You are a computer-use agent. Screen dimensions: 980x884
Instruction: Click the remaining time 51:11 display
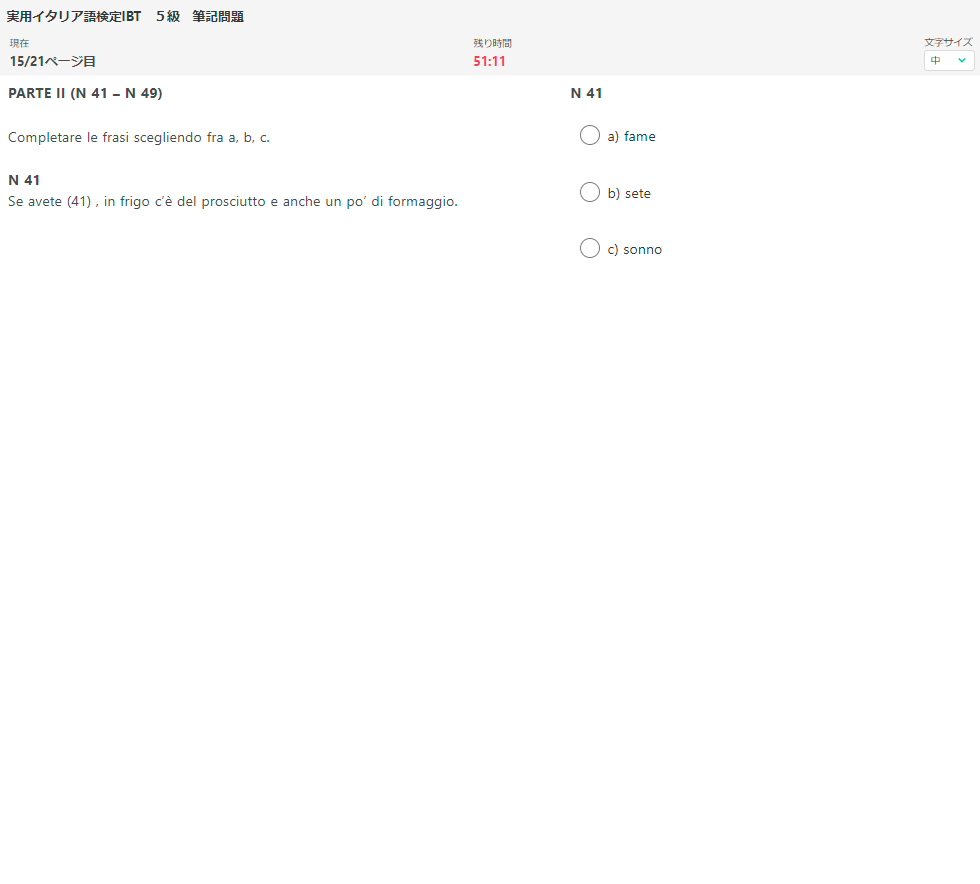coord(489,61)
